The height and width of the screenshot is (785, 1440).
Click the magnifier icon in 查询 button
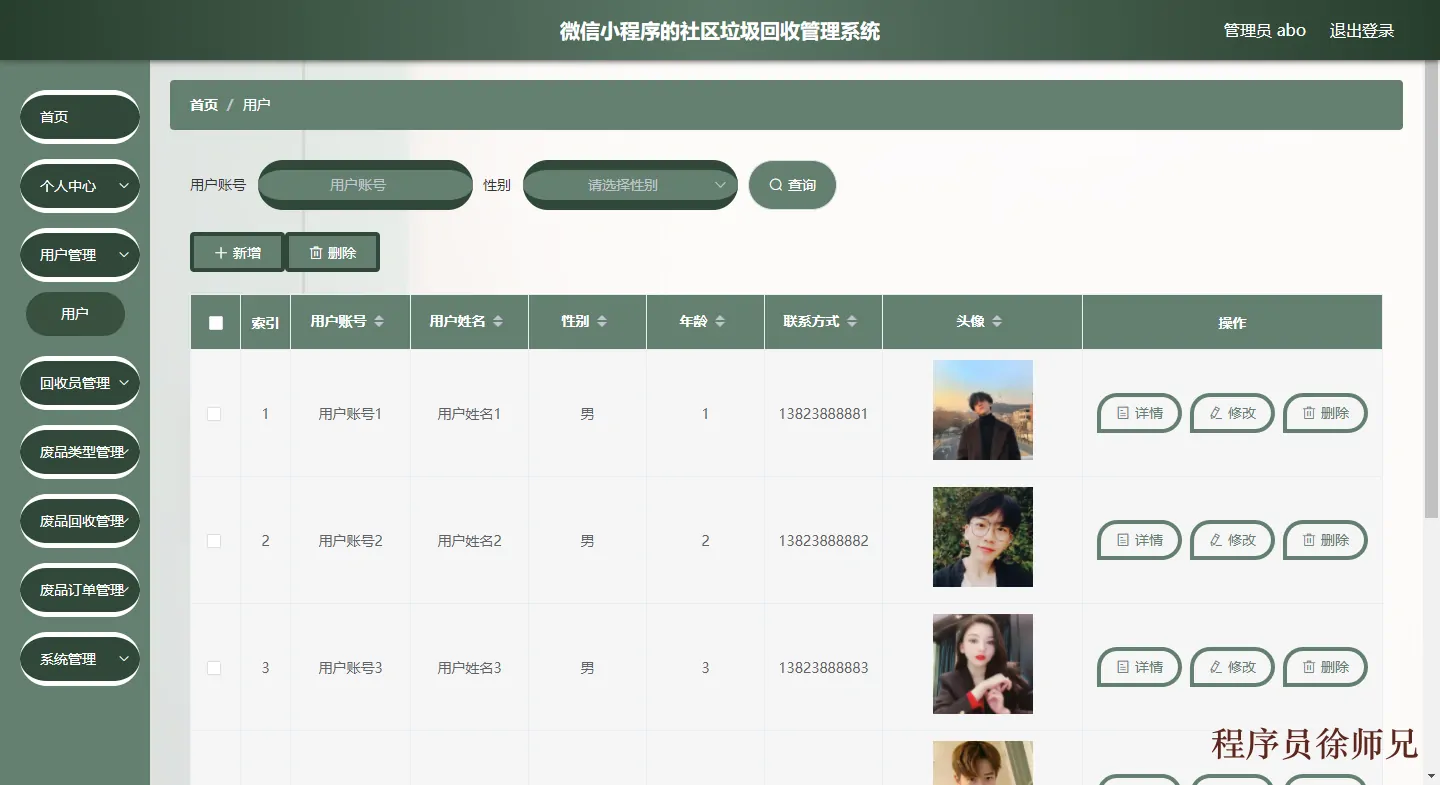(x=775, y=185)
